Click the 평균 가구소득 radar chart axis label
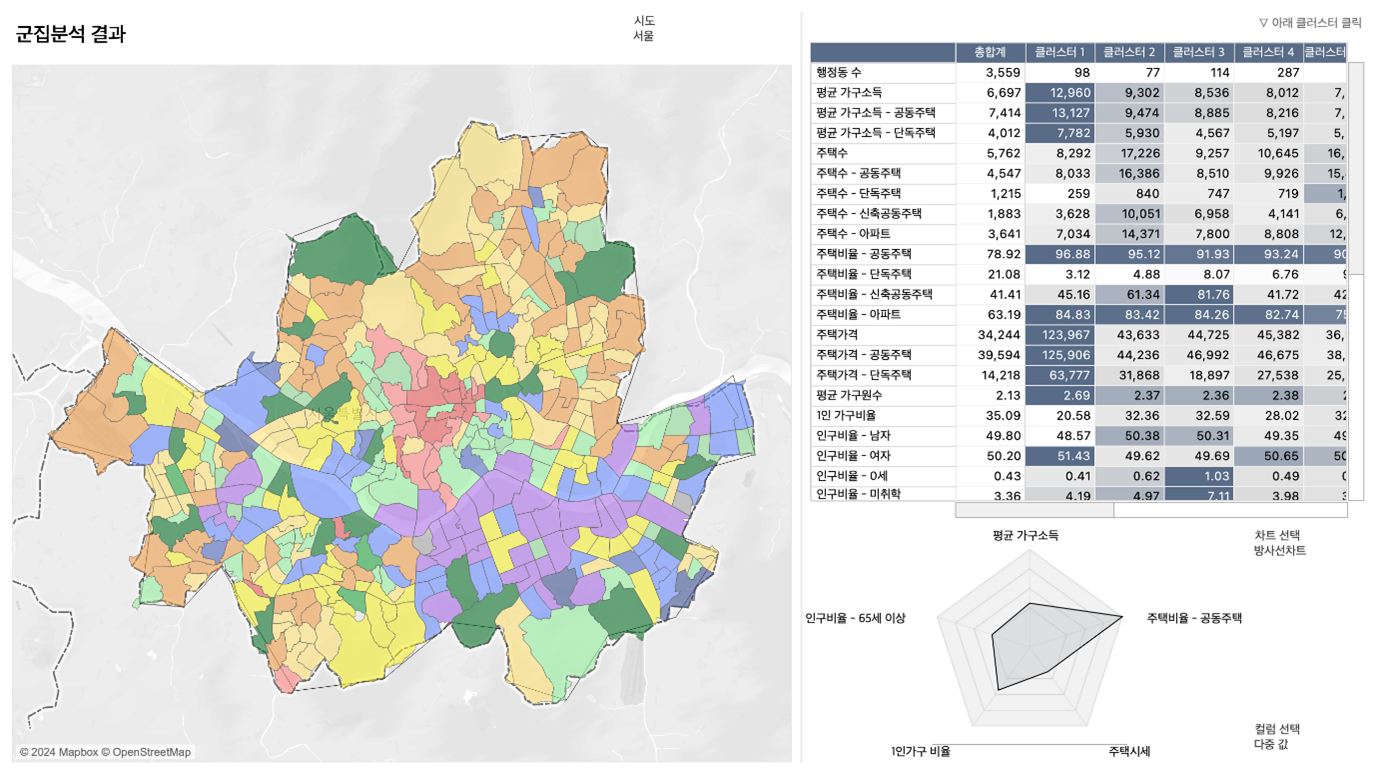This screenshot has width=1377, height=775. click(1025, 535)
